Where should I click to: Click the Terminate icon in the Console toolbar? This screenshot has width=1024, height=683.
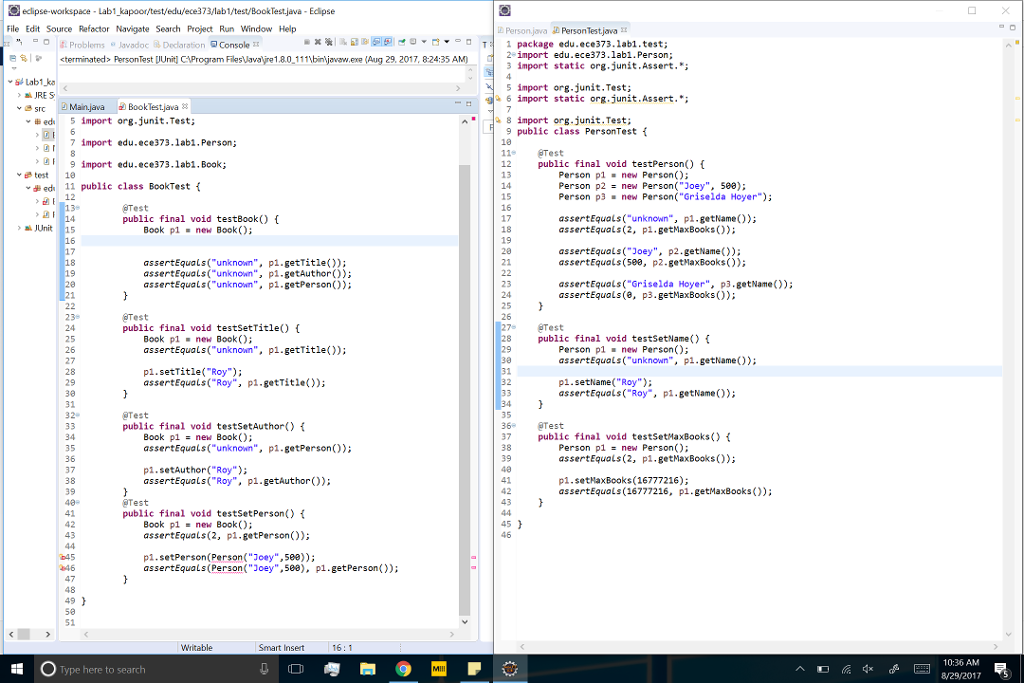point(306,43)
